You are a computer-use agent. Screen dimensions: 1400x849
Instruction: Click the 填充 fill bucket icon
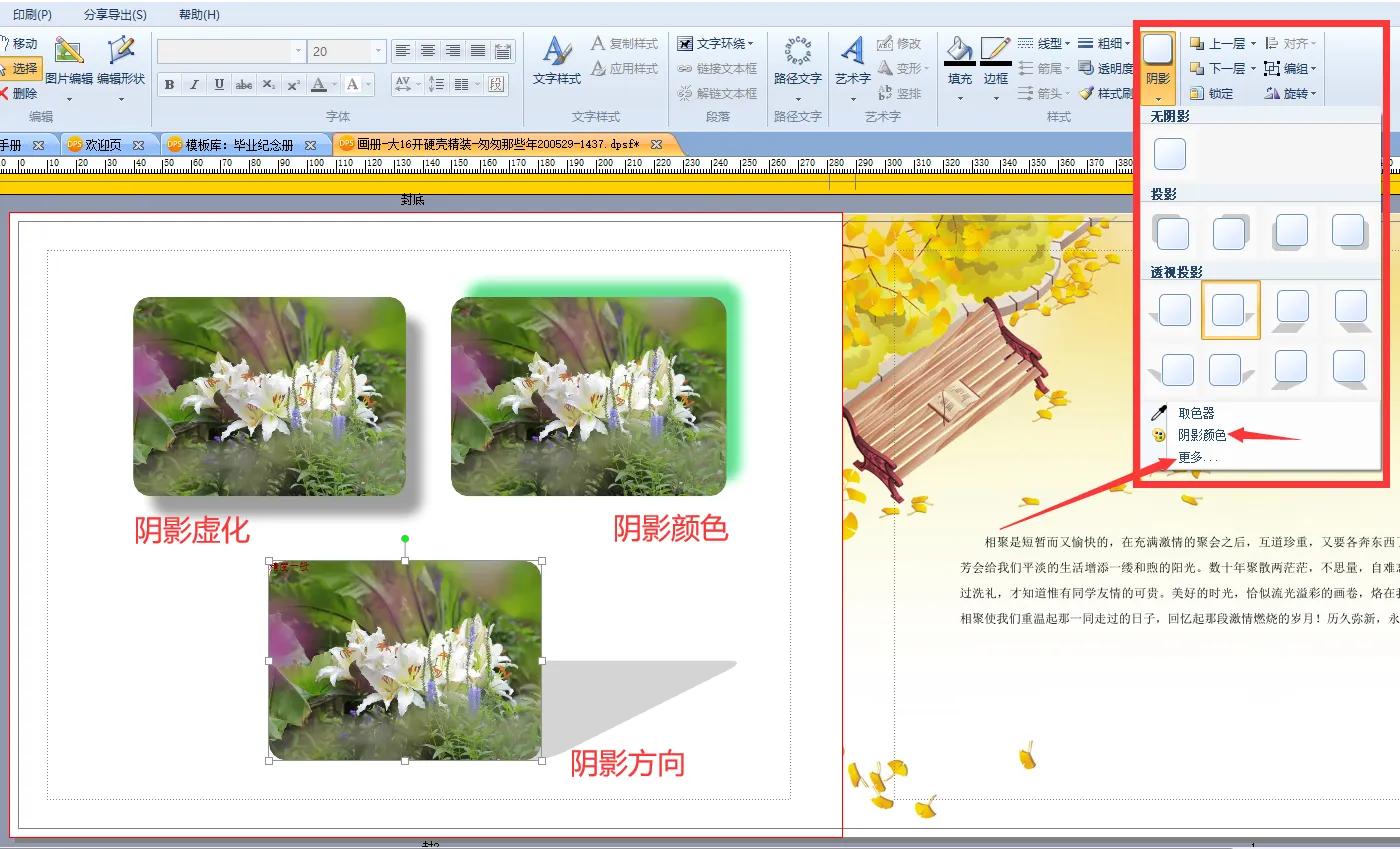point(960,52)
